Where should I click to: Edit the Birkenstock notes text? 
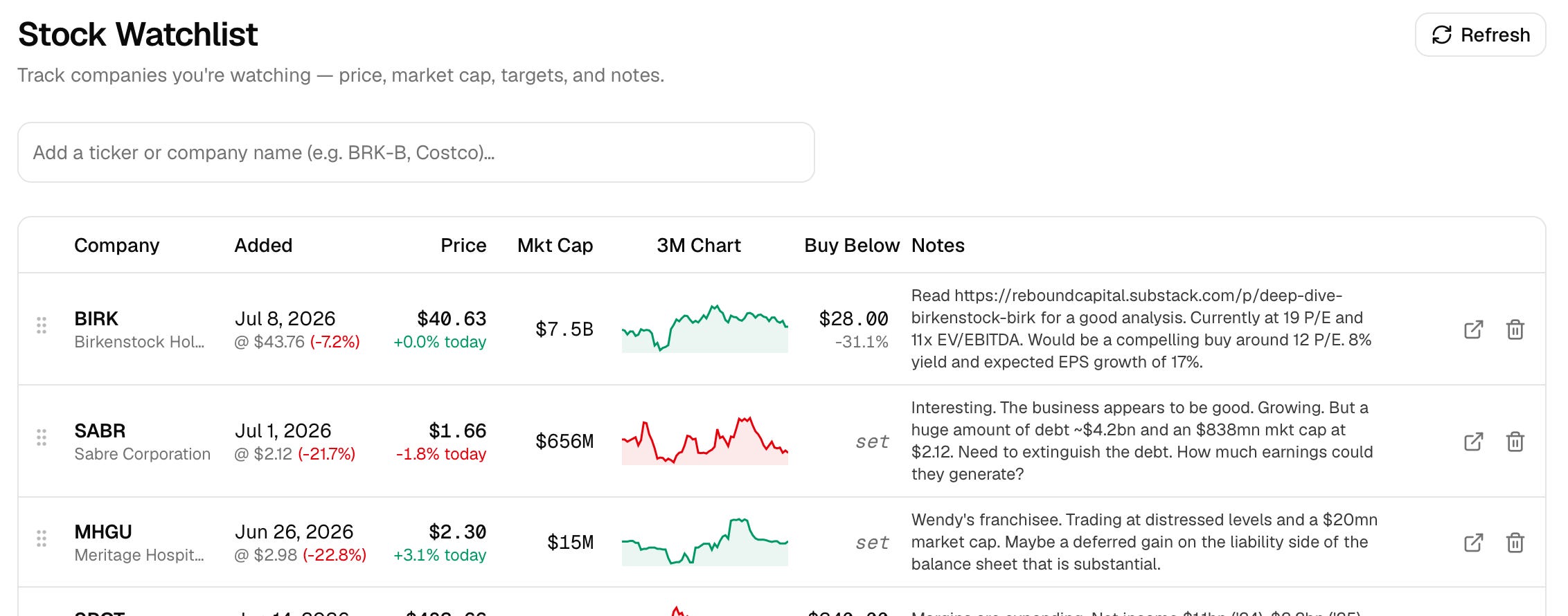tap(1143, 329)
